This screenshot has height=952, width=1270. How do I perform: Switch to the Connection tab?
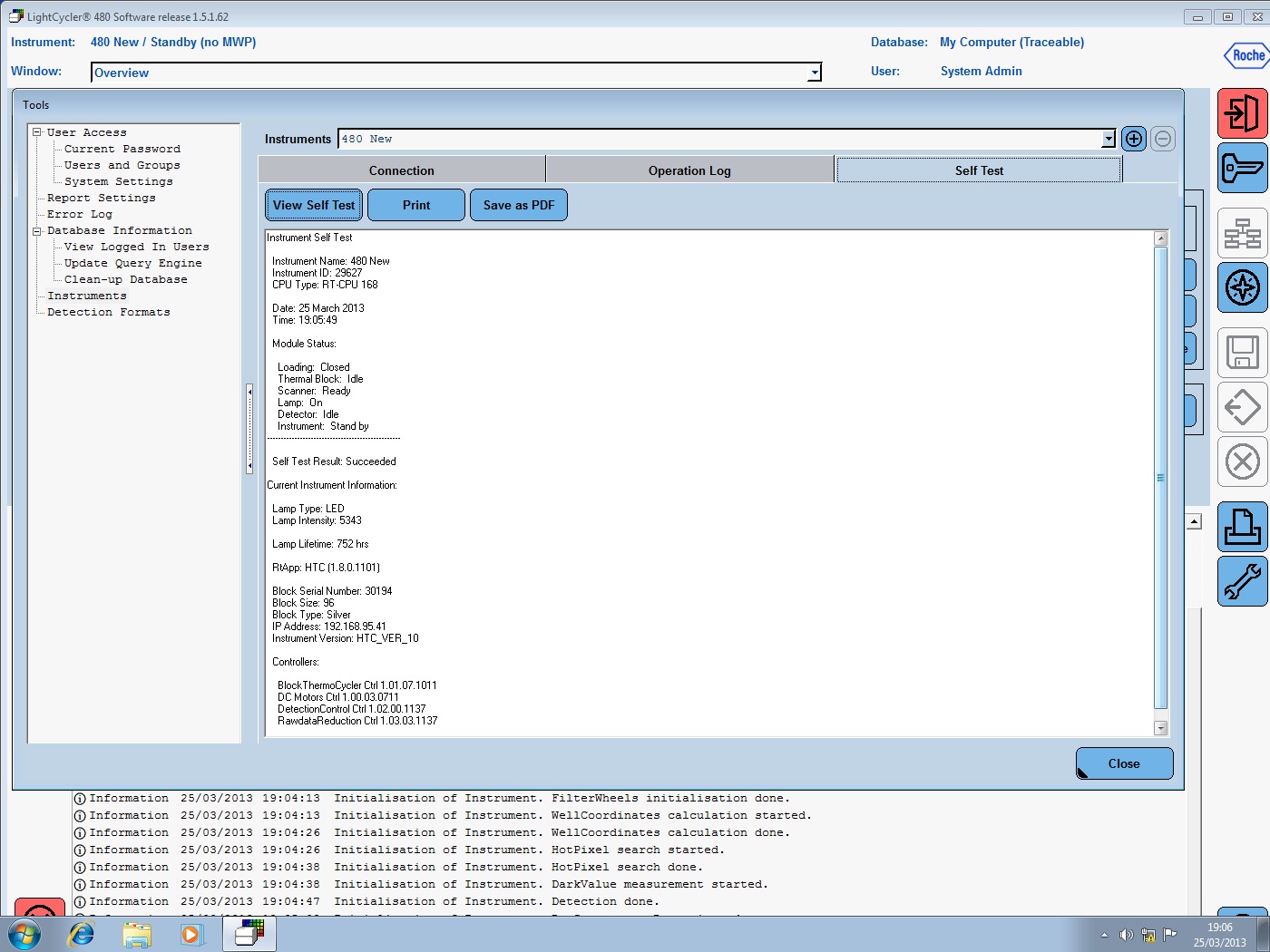coord(402,170)
